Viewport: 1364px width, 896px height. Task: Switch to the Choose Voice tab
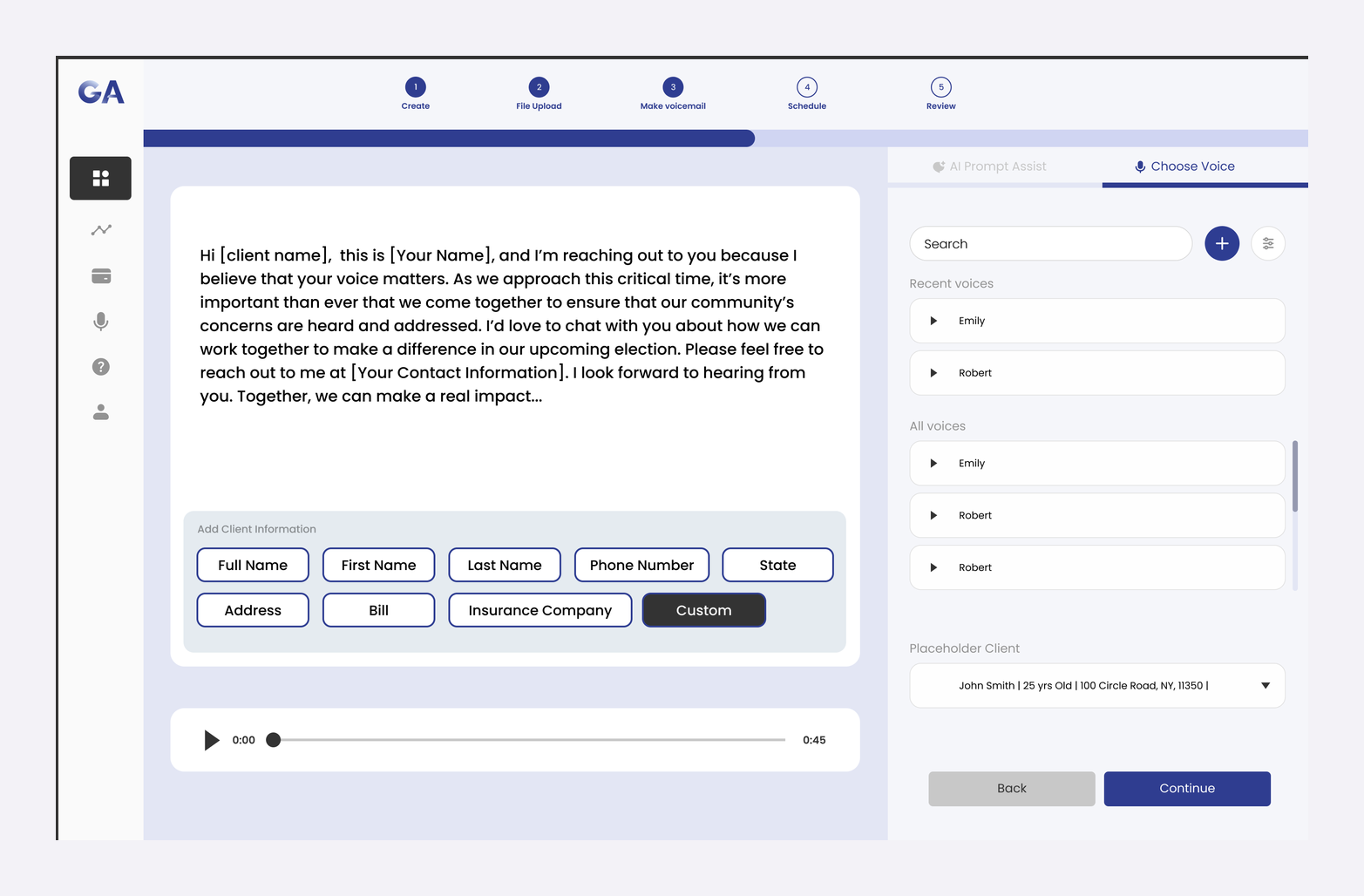coord(1185,166)
